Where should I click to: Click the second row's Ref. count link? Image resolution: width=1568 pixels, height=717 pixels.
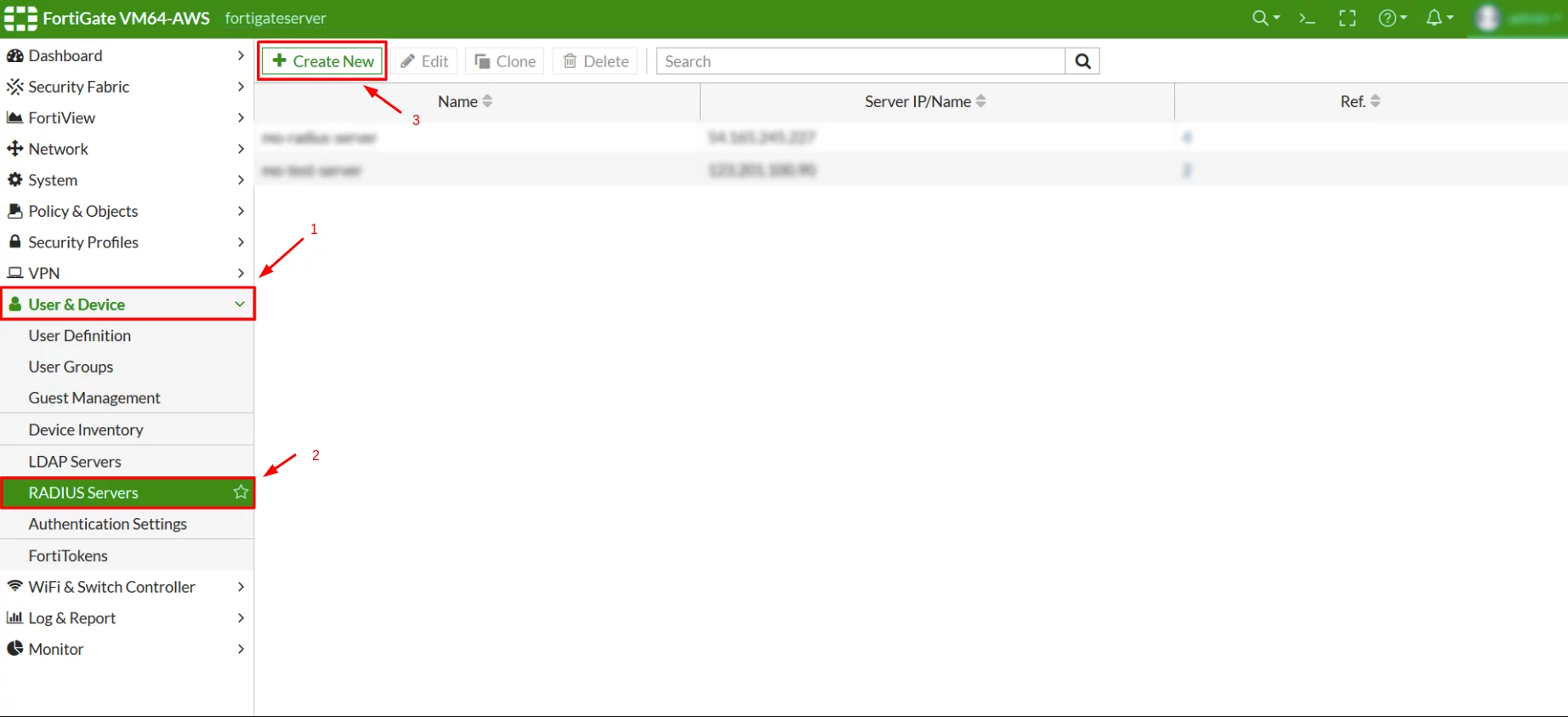pyautogui.click(x=1187, y=170)
